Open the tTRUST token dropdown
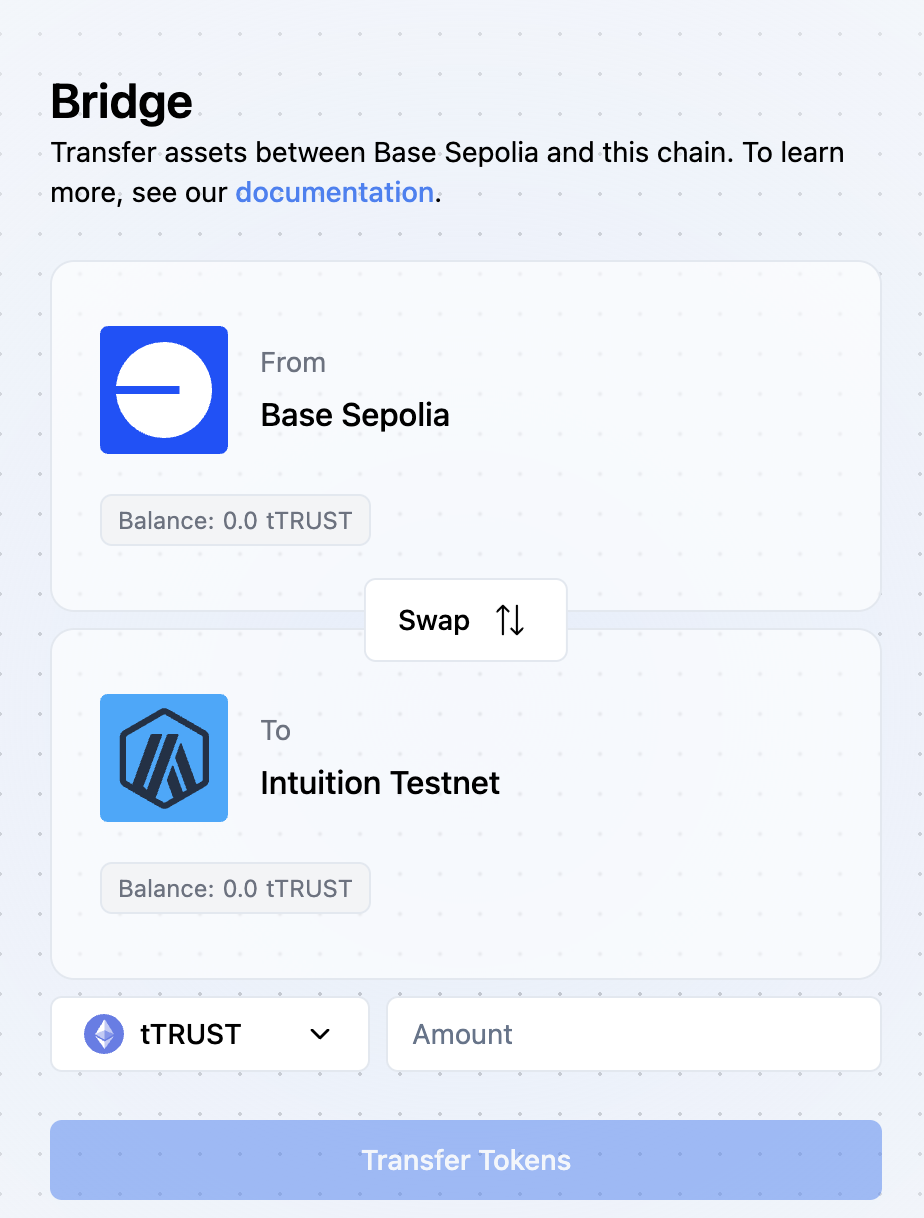The height and width of the screenshot is (1218, 924). (210, 1034)
